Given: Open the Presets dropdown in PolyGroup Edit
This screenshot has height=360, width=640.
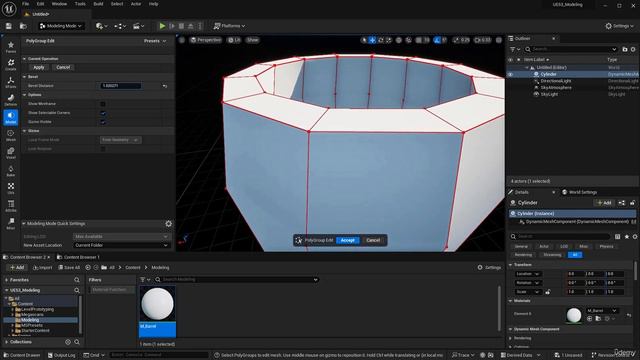Looking at the screenshot, I should coord(155,41).
